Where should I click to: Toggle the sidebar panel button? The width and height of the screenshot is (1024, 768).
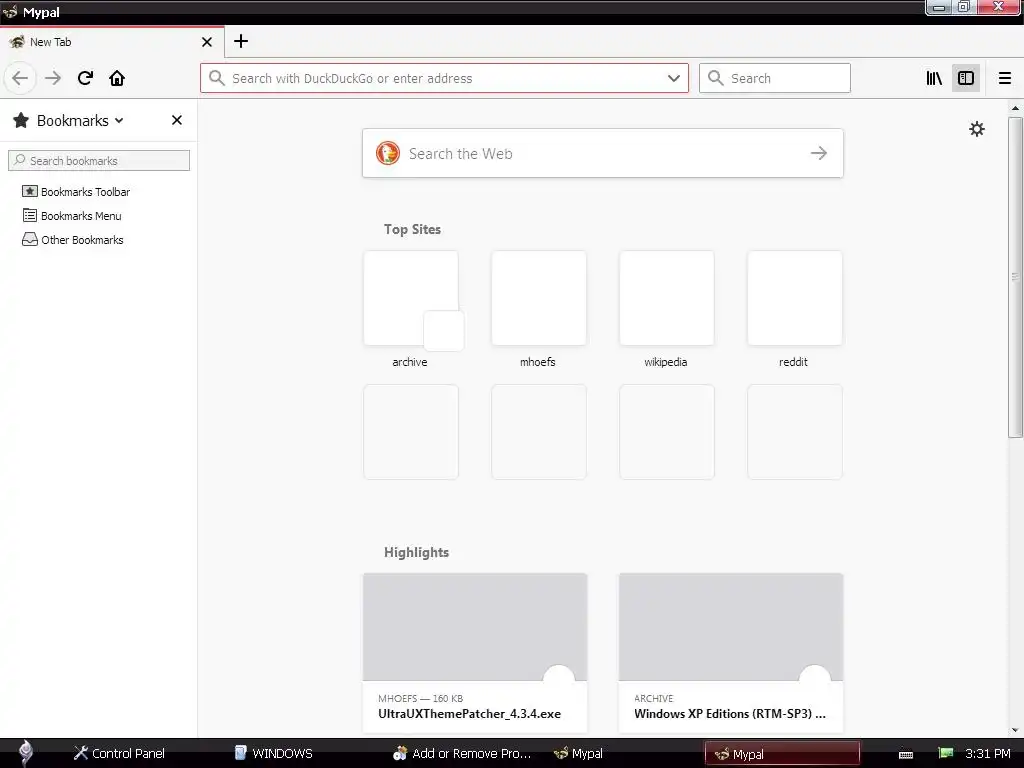tap(966, 78)
